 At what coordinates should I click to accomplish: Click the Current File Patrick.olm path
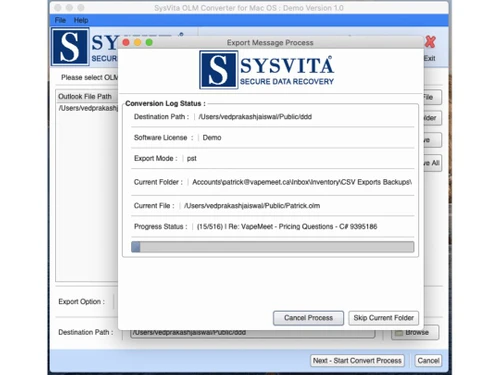(x=252, y=206)
